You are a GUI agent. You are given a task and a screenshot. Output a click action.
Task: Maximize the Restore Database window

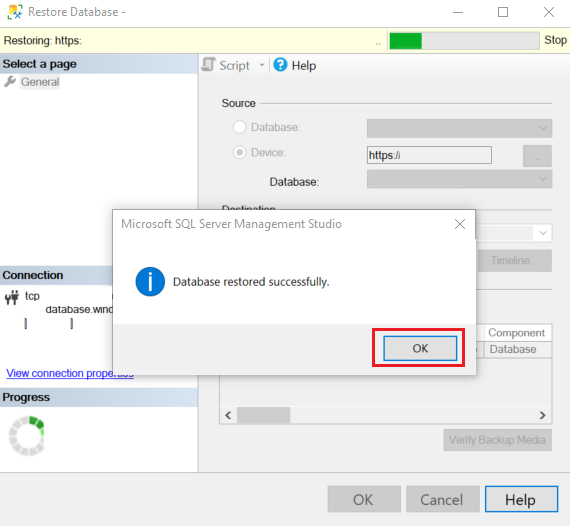[x=503, y=12]
